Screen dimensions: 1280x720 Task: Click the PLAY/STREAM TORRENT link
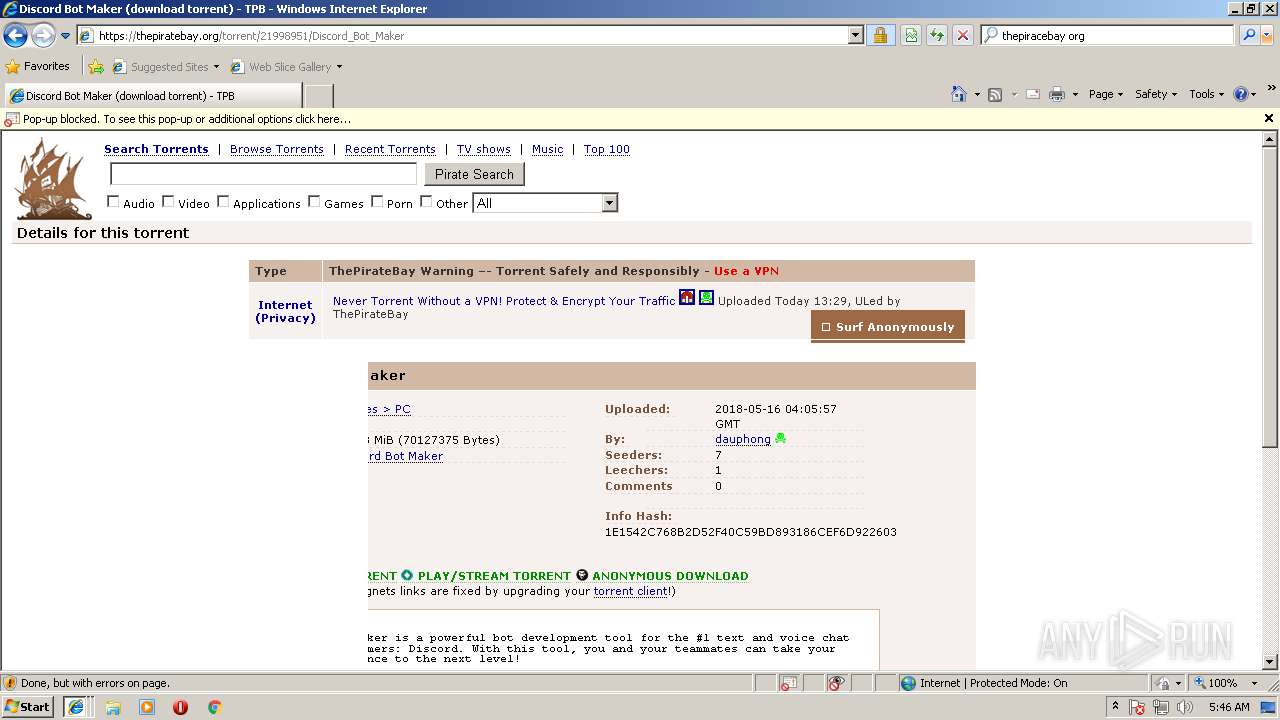[494, 576]
